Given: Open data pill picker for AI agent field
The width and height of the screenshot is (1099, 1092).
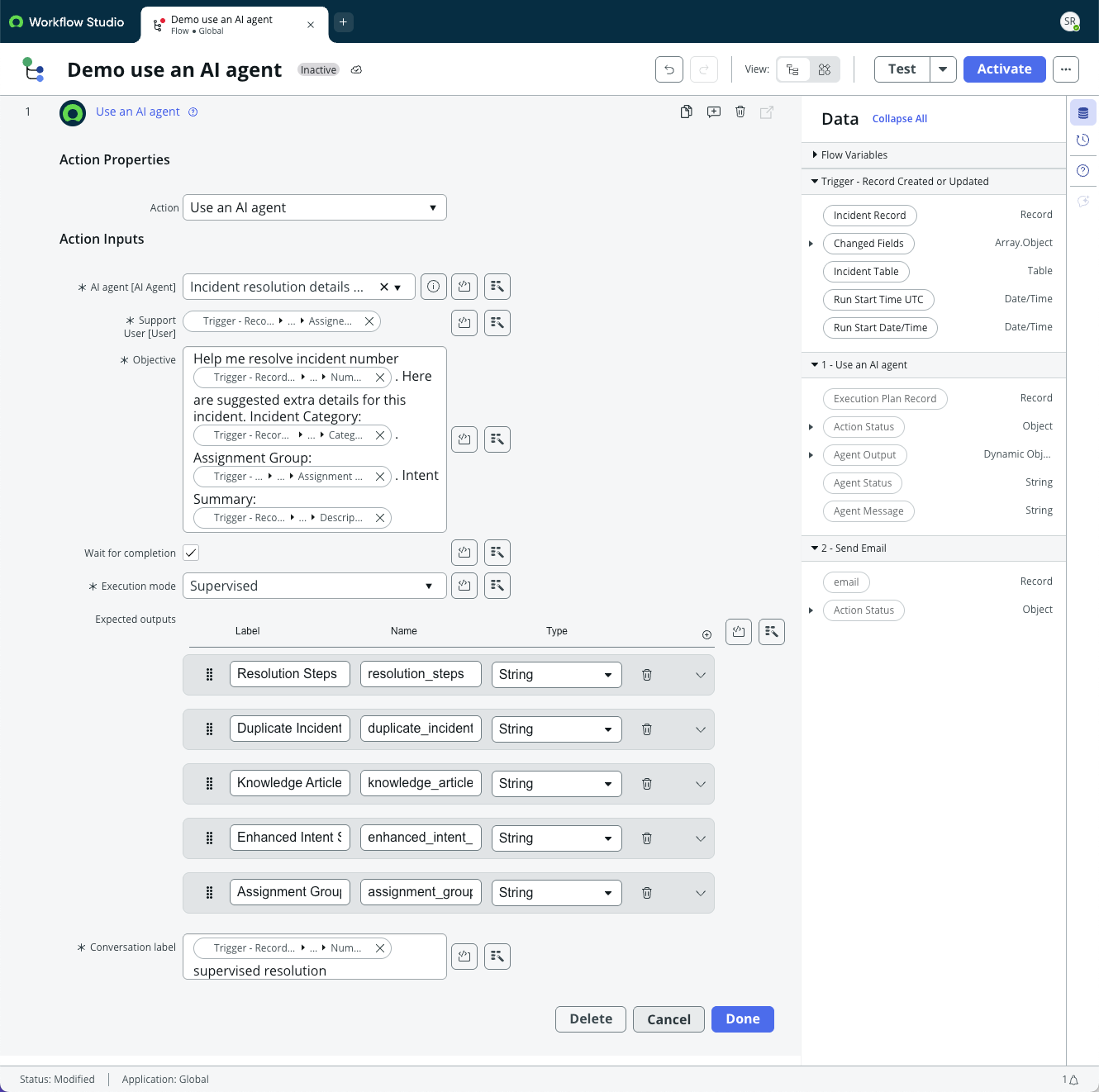Looking at the screenshot, I should pos(497,287).
